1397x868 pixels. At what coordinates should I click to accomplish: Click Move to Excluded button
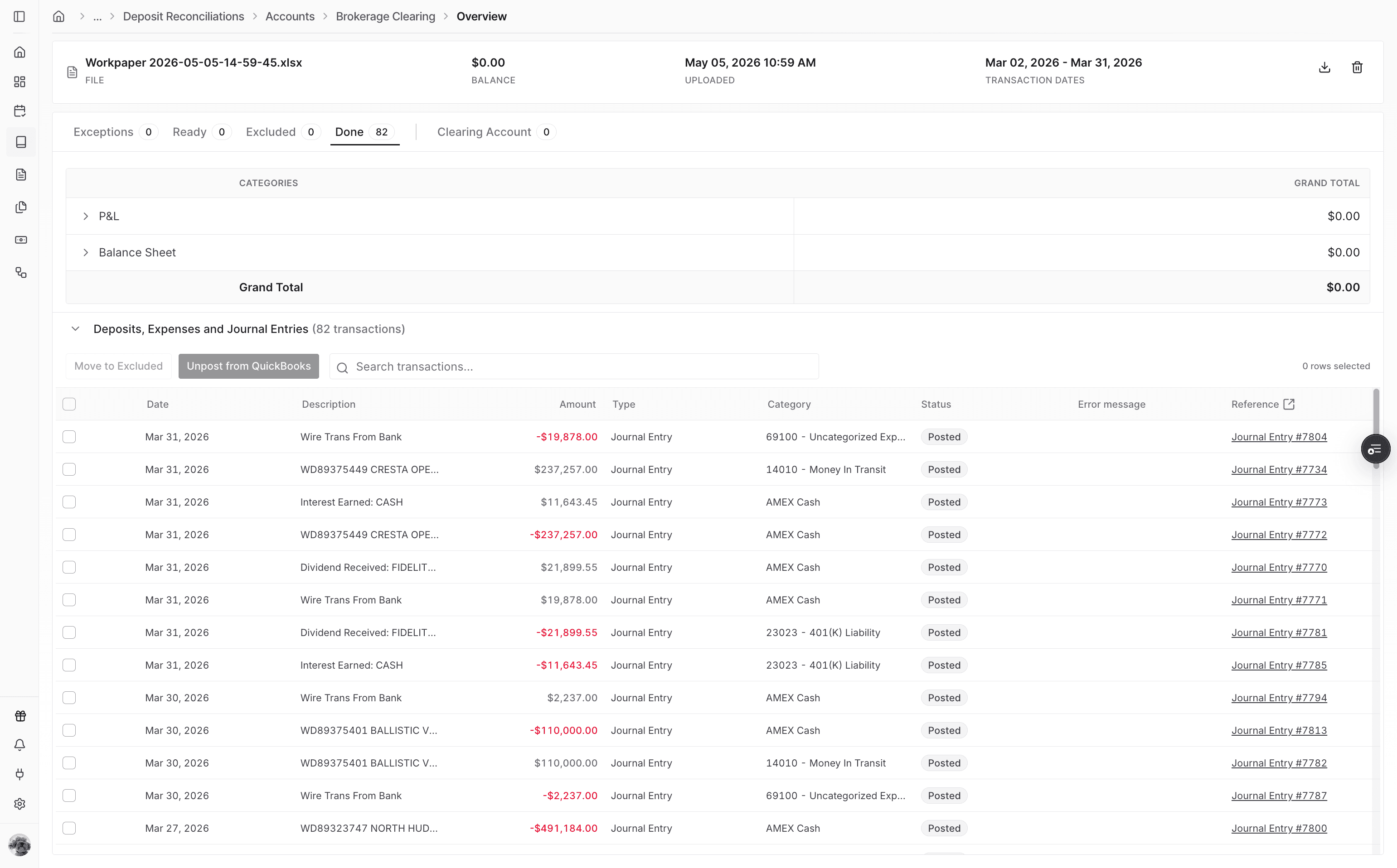(118, 366)
